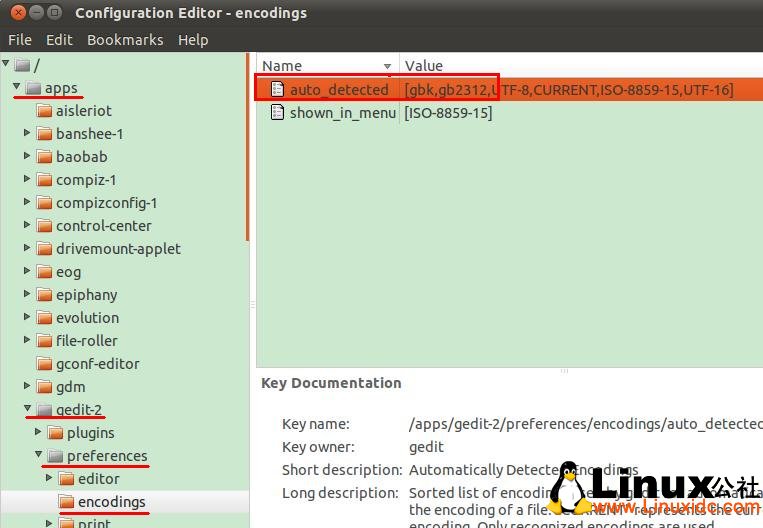Select the encodings tree entry
Viewport: 763px width, 528px height.
pos(111,502)
